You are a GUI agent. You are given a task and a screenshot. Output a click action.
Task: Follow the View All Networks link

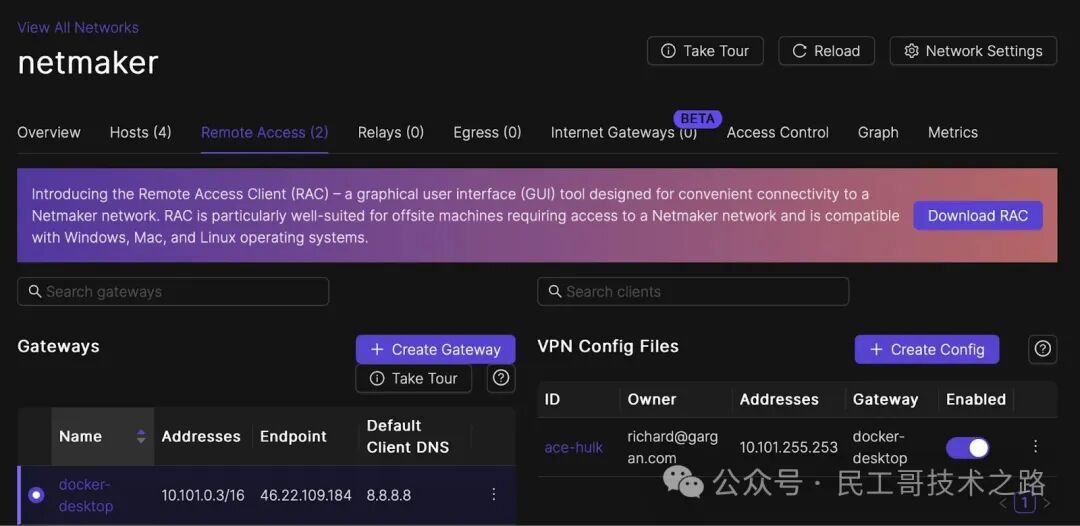point(78,27)
